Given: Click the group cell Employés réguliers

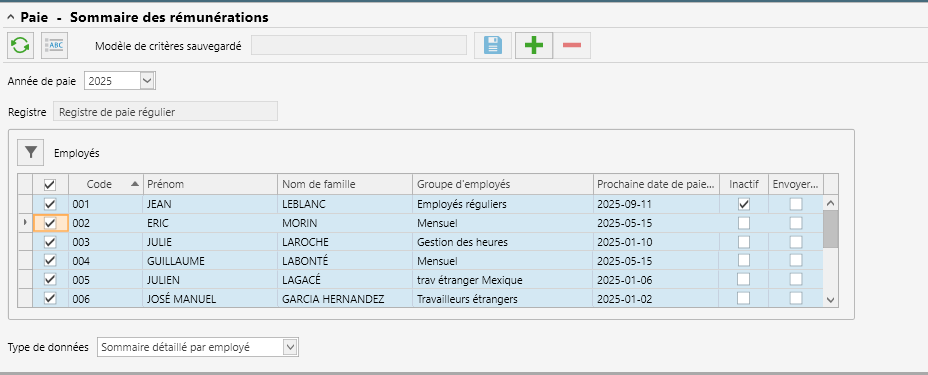Looking at the screenshot, I should 503,204.
